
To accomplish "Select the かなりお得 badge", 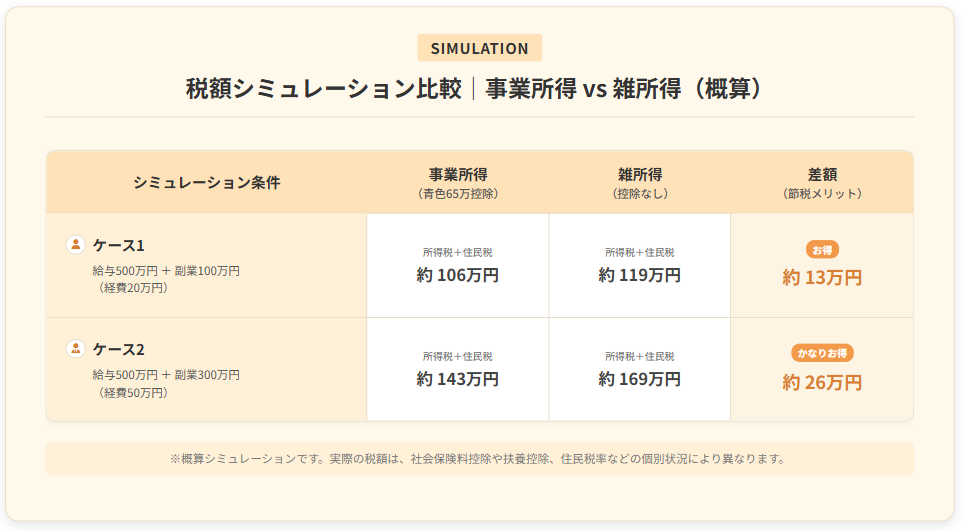I will pyautogui.click(x=822, y=353).
